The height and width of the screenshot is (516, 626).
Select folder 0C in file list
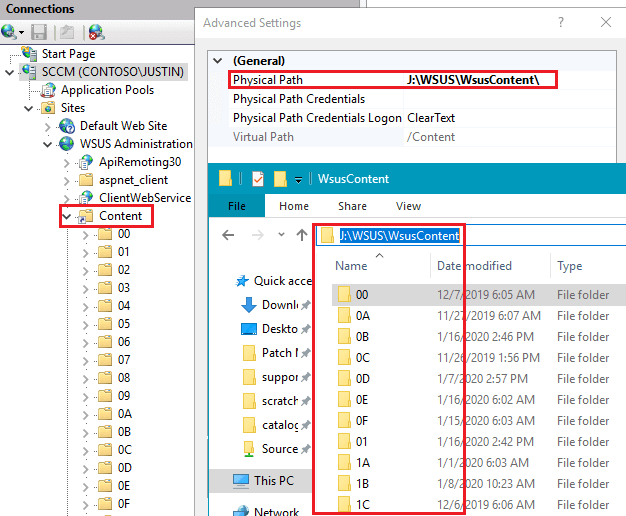(x=363, y=358)
